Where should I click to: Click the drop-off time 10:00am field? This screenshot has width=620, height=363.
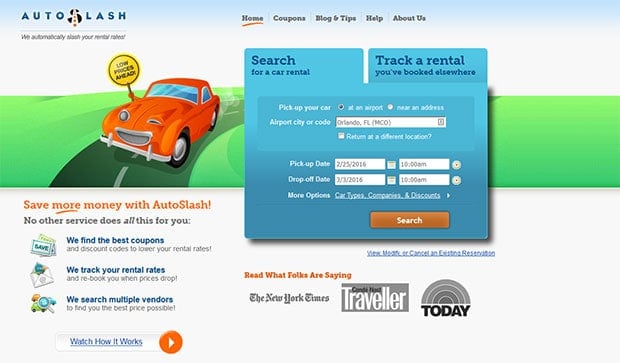click(424, 180)
